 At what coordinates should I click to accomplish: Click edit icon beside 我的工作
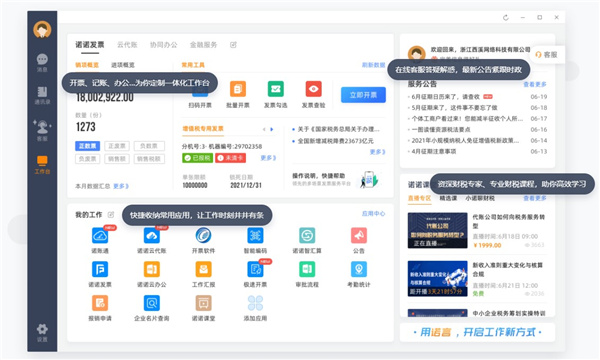click(x=111, y=214)
